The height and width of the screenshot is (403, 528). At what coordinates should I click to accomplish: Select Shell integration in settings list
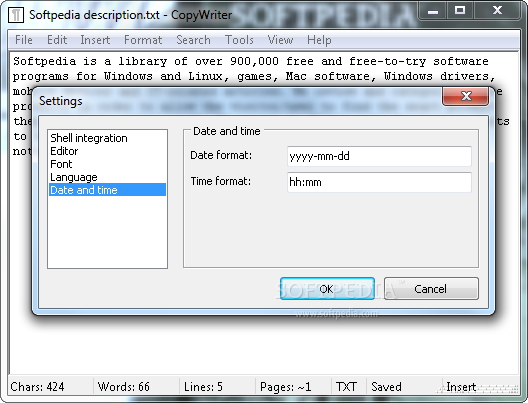(x=107, y=138)
